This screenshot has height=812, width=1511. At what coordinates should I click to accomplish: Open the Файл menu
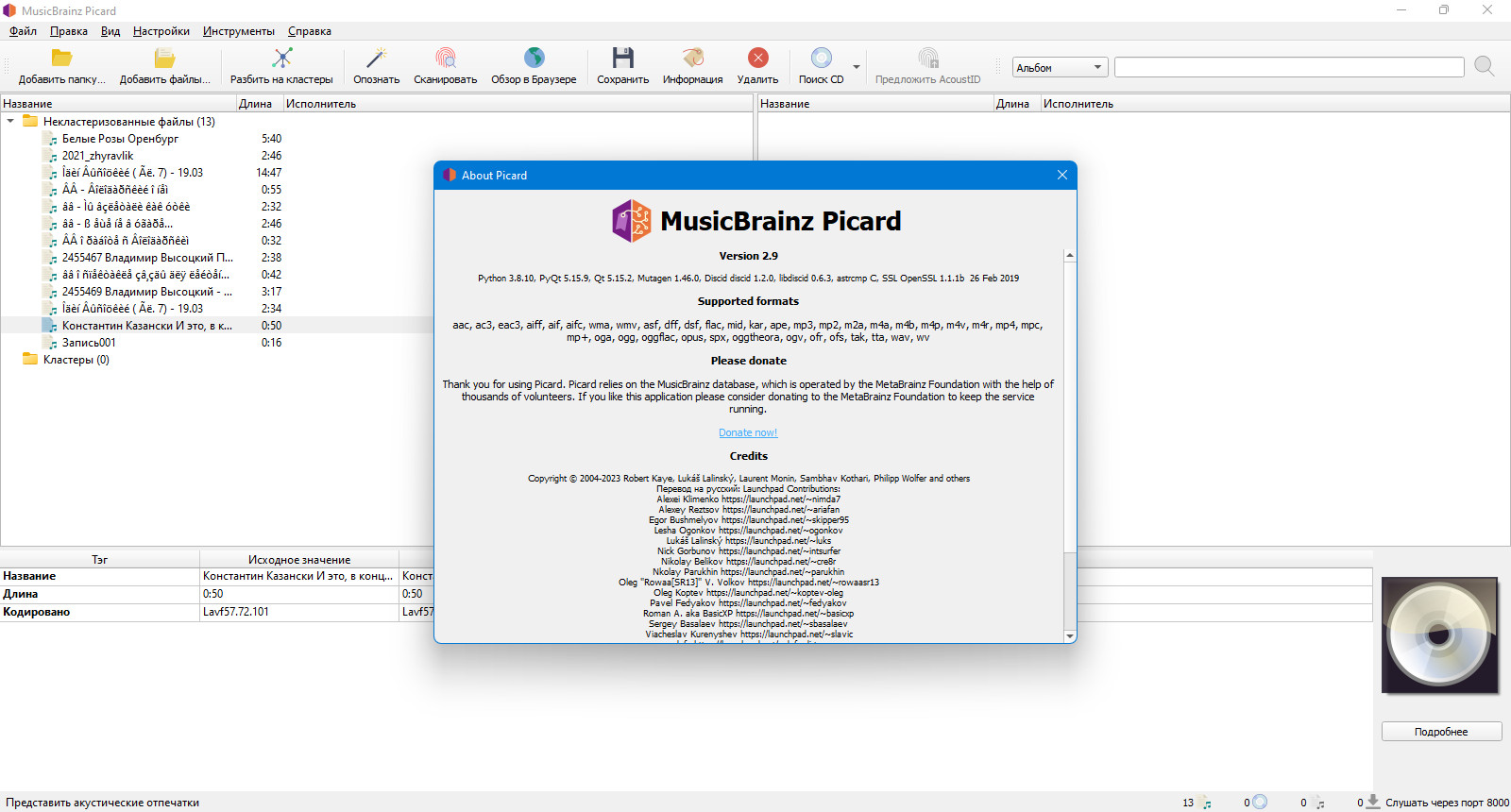point(23,31)
